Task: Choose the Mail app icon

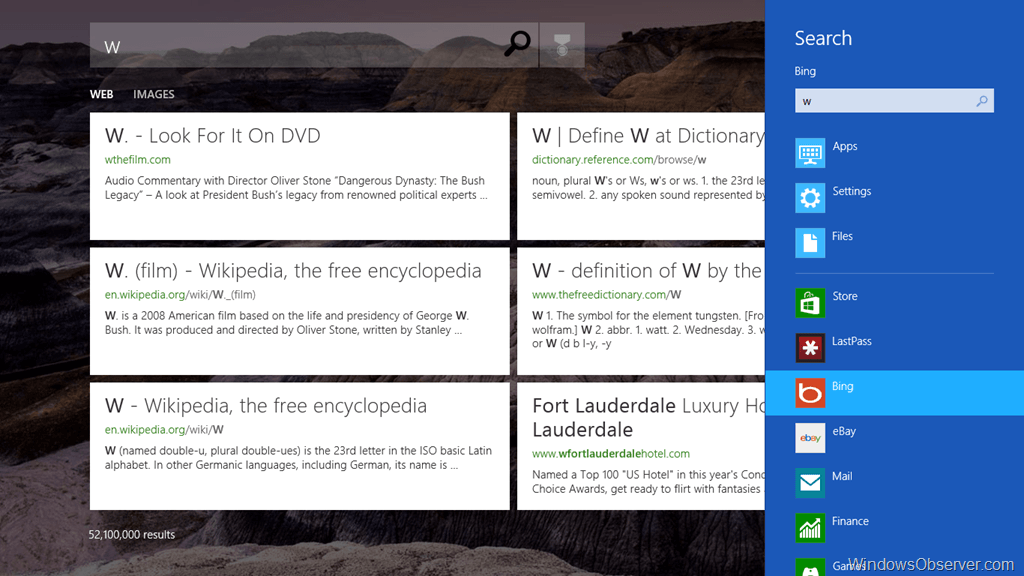Action: tap(810, 483)
